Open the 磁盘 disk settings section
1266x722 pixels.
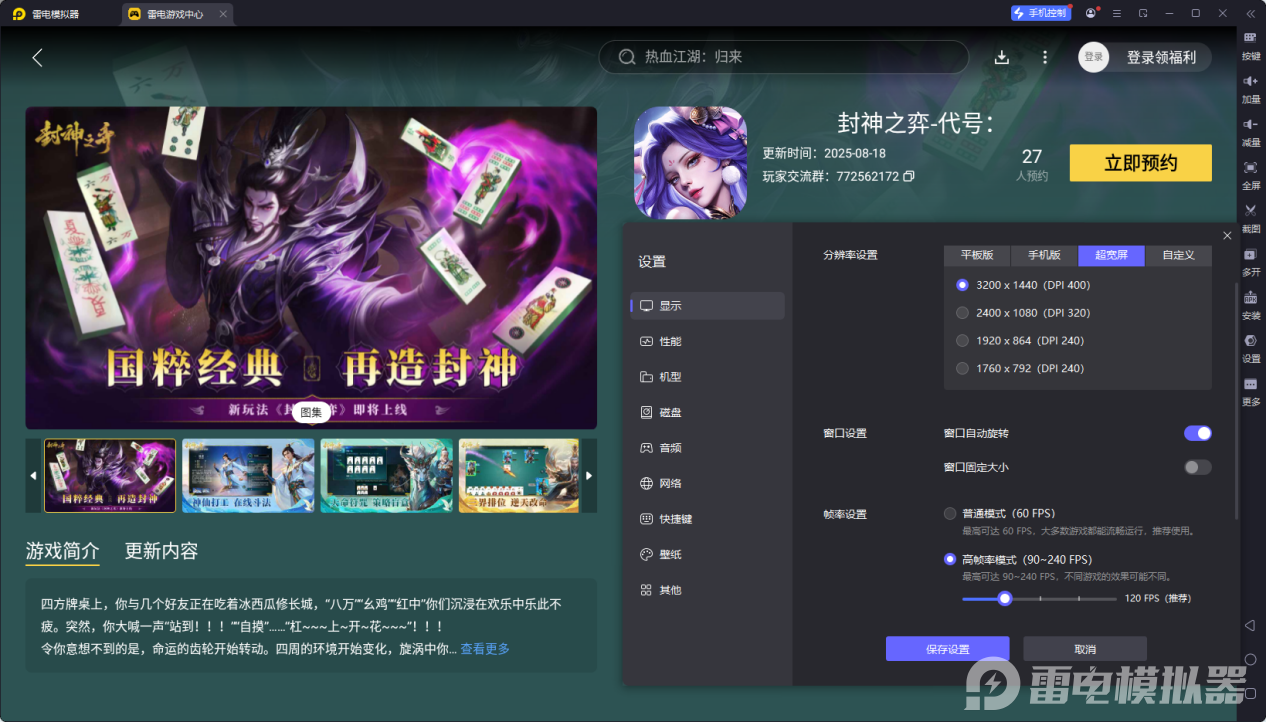(708, 412)
